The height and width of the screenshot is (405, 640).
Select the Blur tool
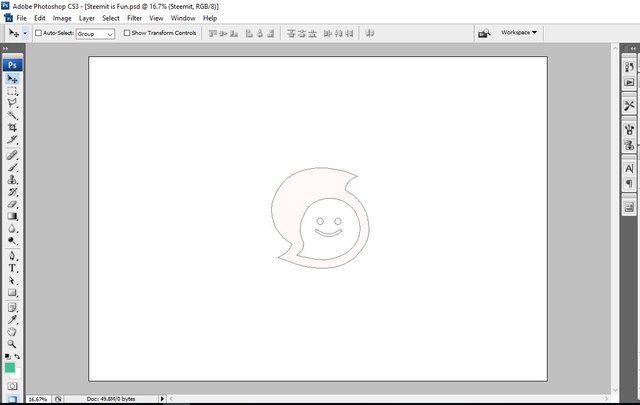(12, 229)
